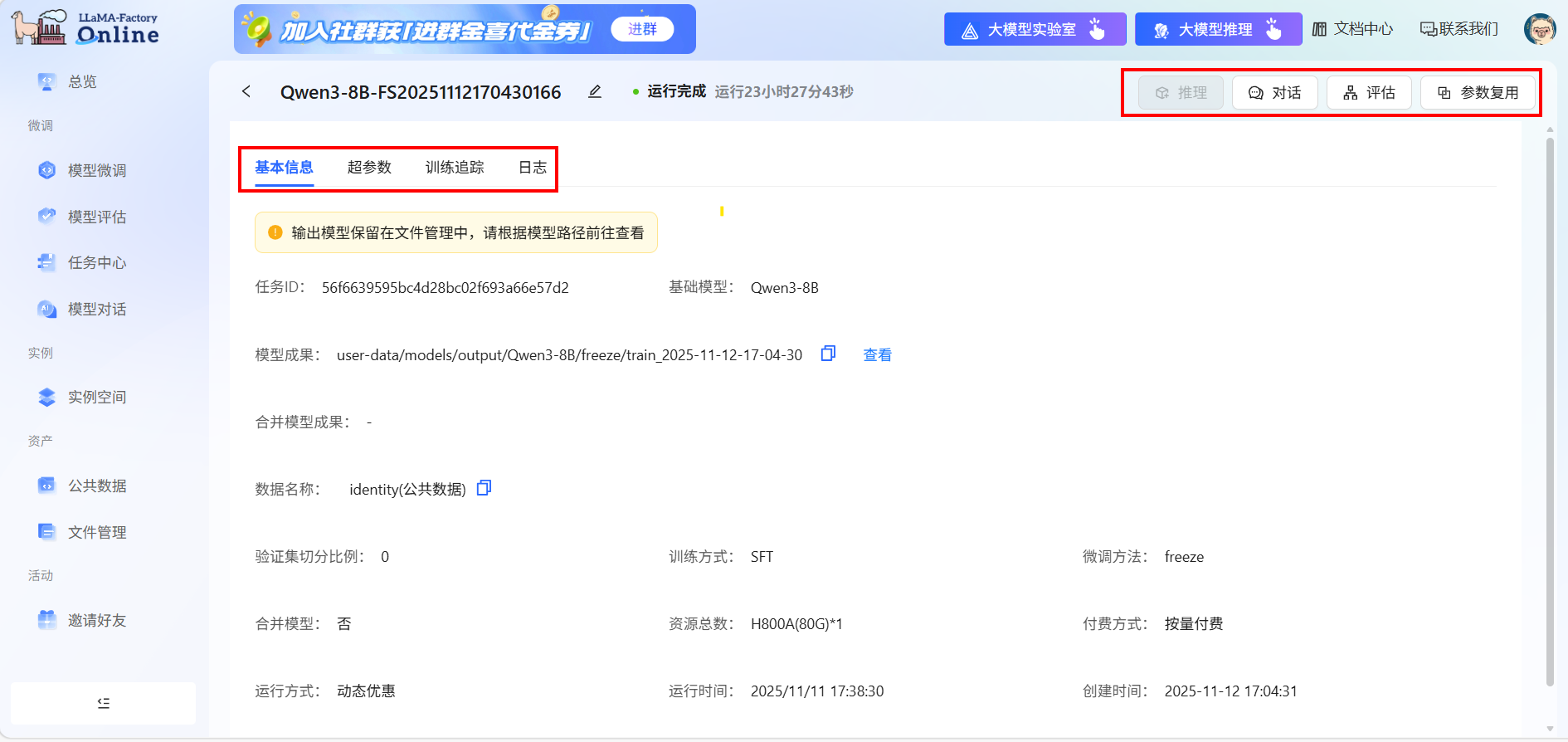Click the freeze fine-tuning method value

pyautogui.click(x=1184, y=556)
